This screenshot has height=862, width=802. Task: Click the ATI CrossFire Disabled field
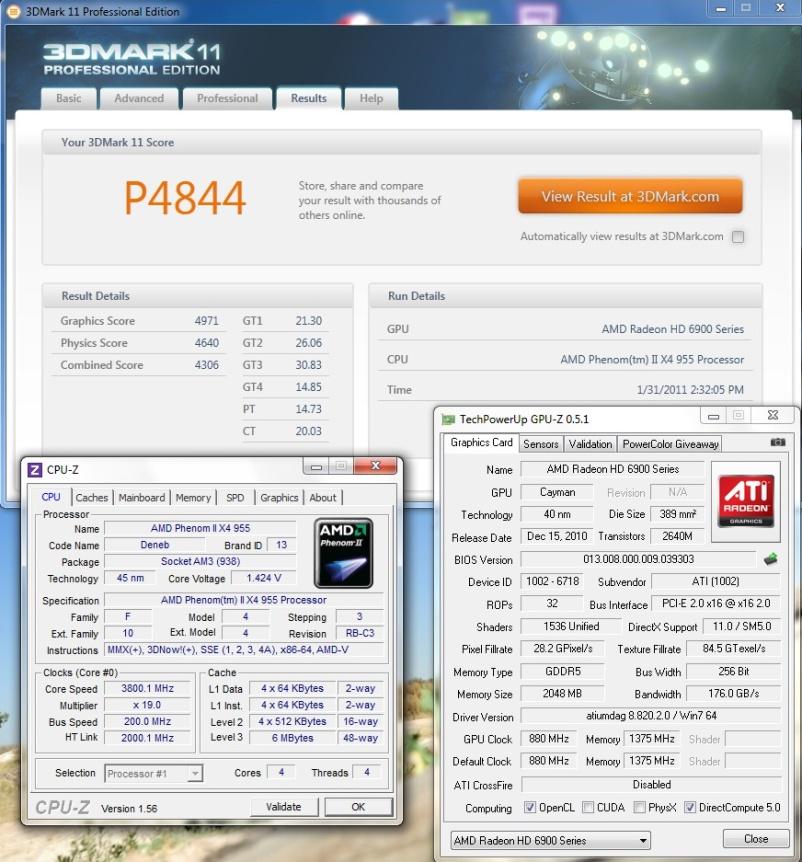click(x=651, y=784)
